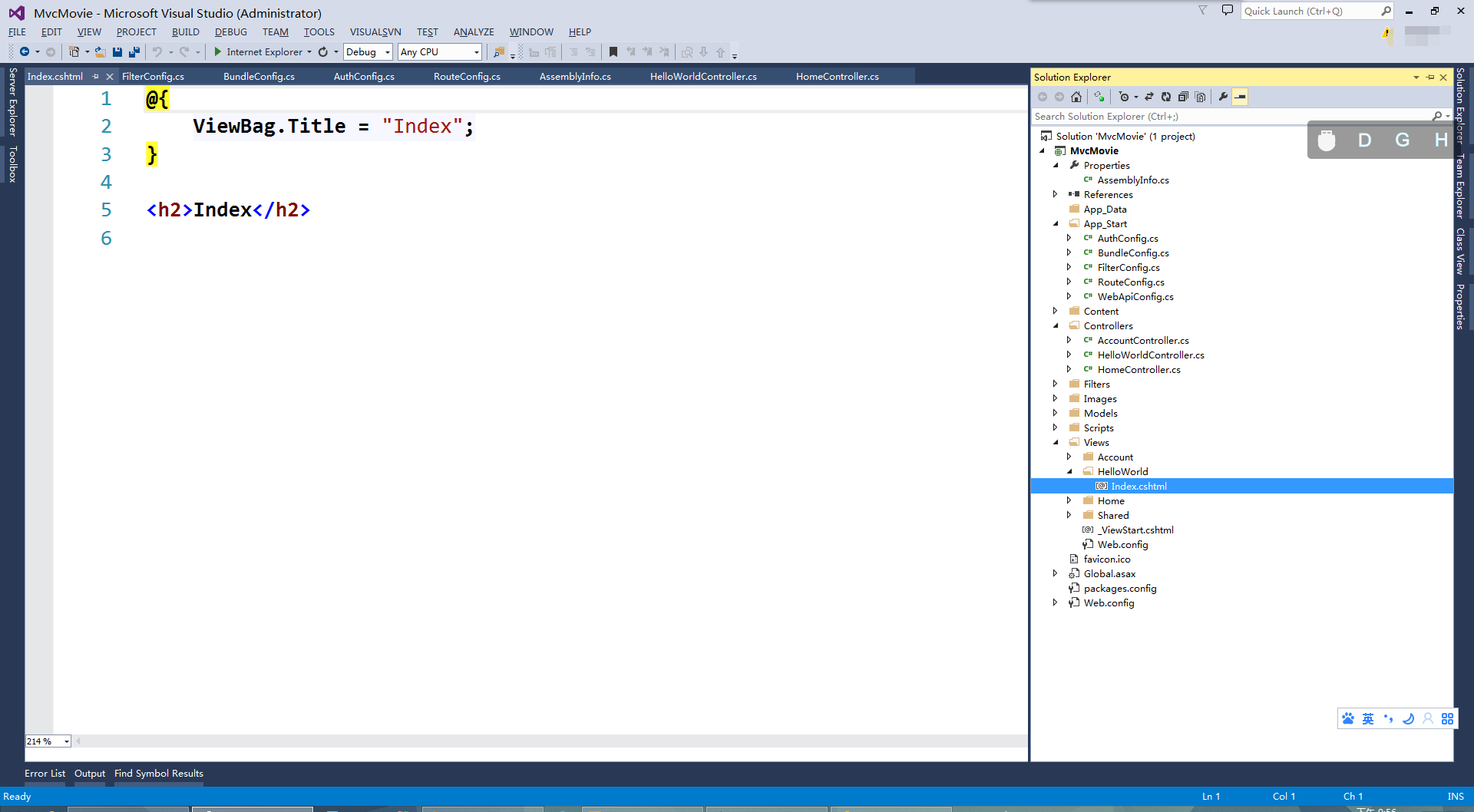
Task: Select _ViewStart.cshtml in Solution Explorer
Action: pos(1135,530)
